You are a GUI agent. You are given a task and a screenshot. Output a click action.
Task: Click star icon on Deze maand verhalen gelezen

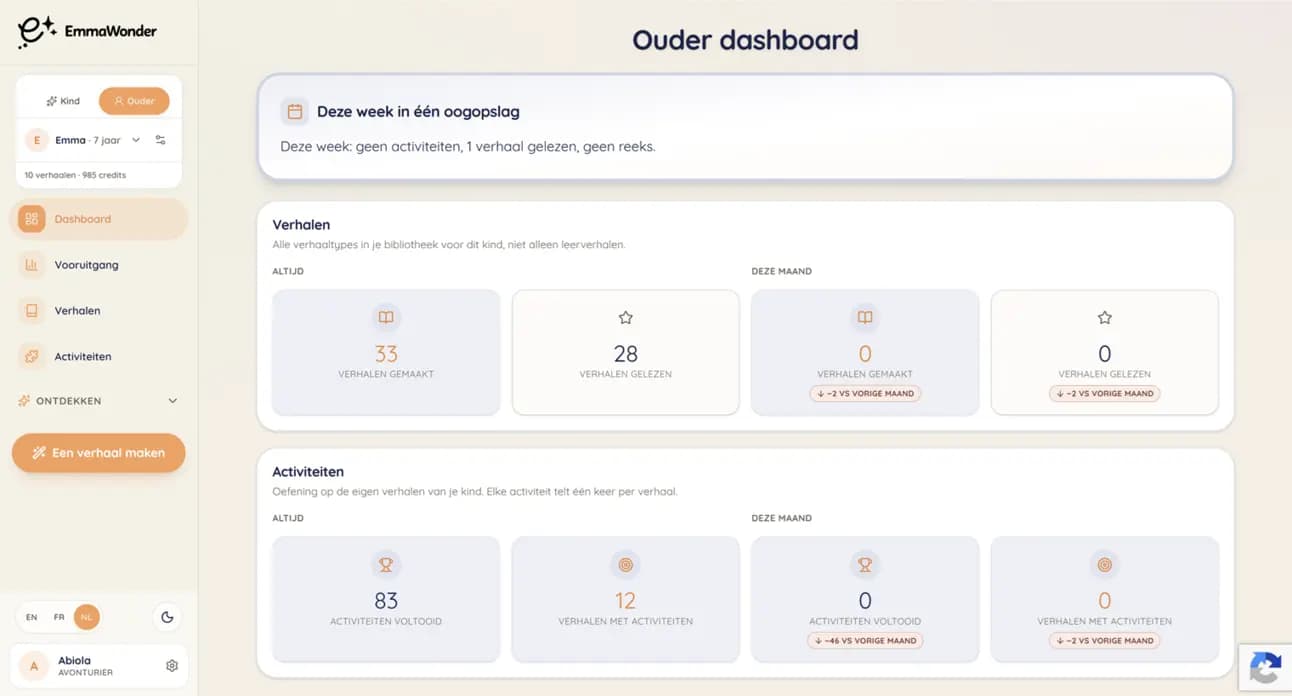(1105, 318)
